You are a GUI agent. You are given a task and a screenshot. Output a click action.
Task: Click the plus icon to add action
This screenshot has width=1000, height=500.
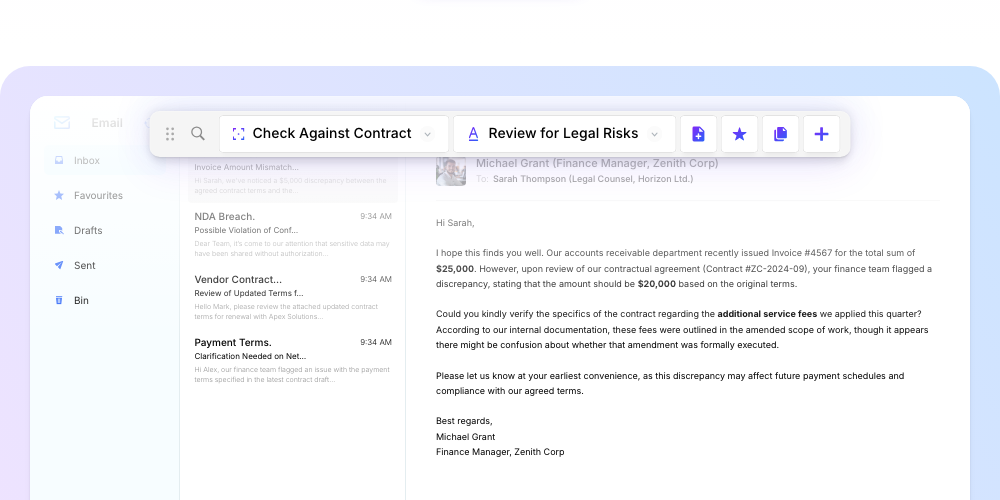point(821,134)
